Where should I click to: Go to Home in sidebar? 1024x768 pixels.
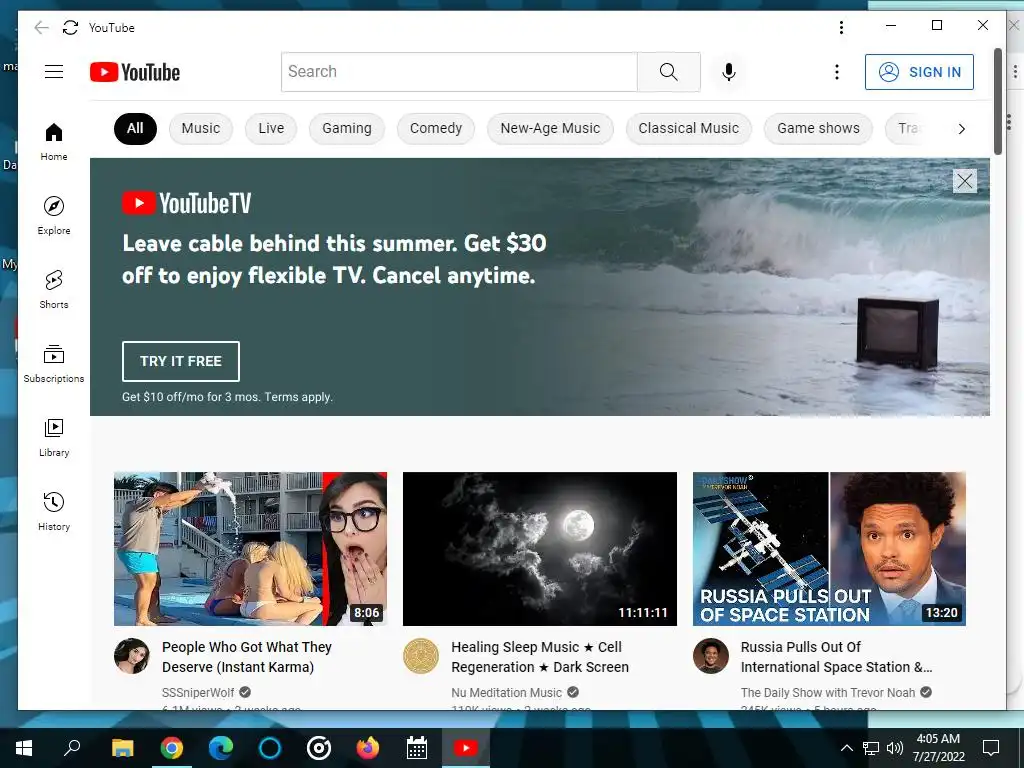click(x=54, y=141)
